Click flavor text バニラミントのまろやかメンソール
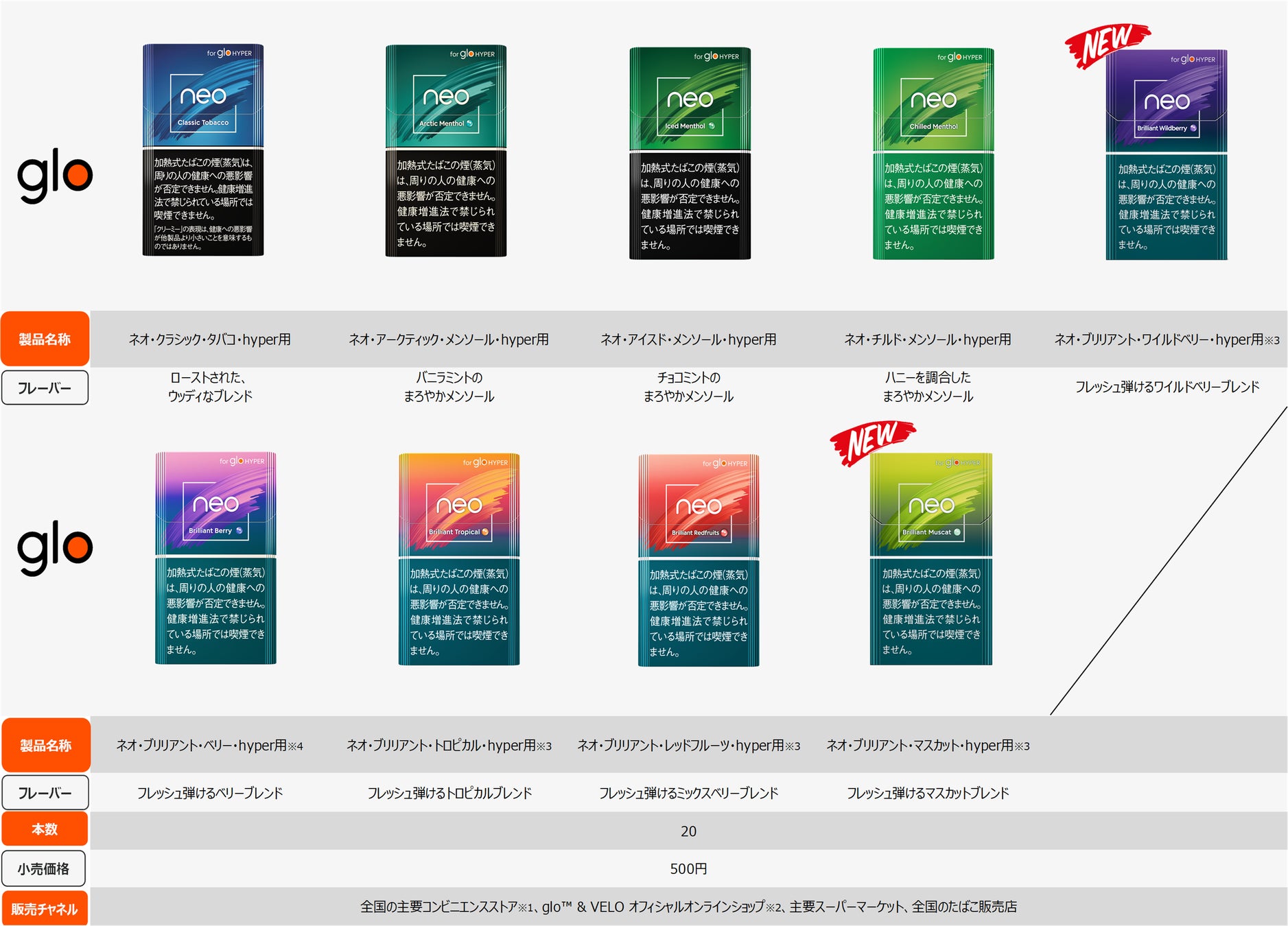 pyautogui.click(x=449, y=387)
